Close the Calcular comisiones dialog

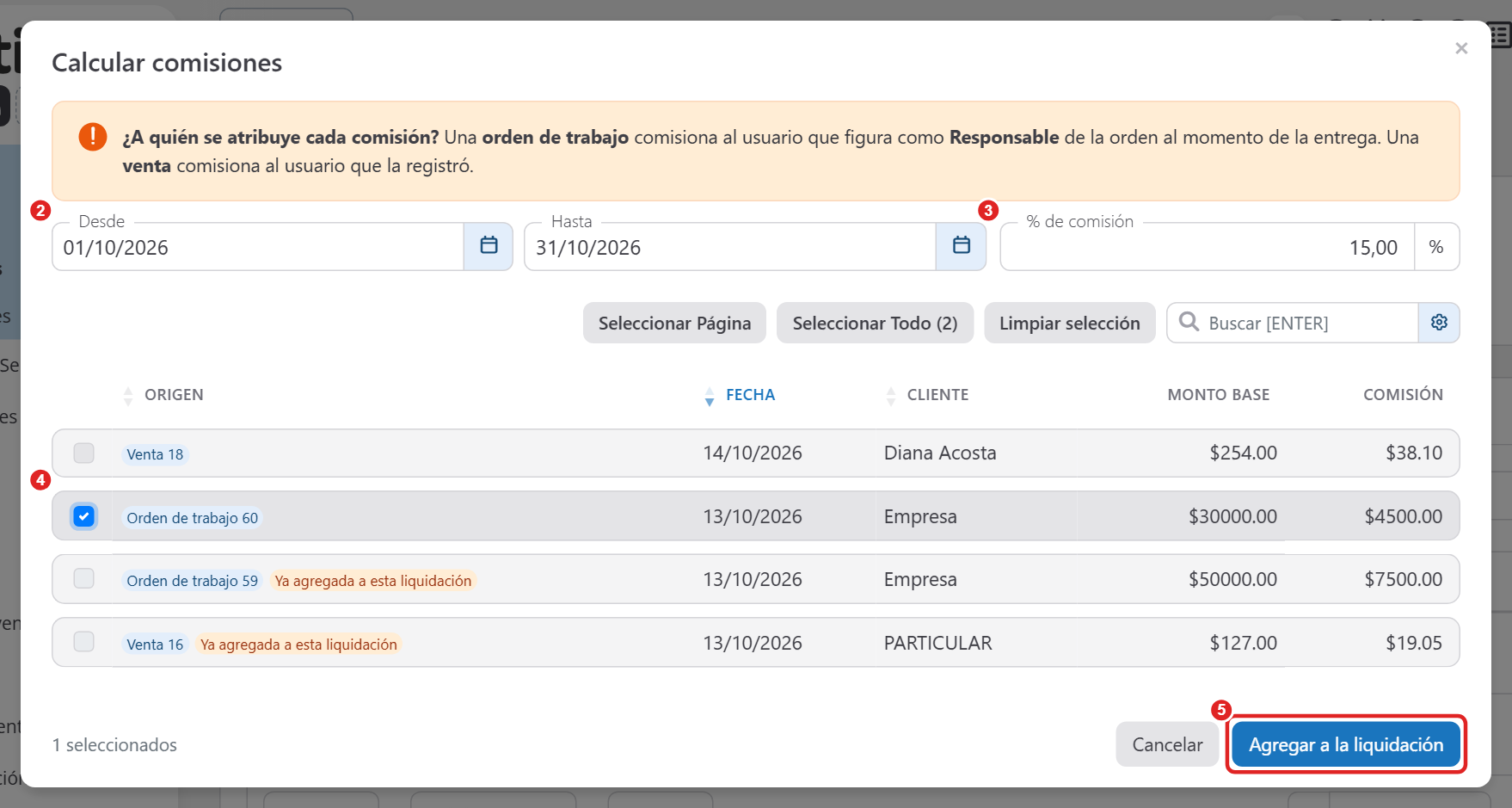(1461, 48)
